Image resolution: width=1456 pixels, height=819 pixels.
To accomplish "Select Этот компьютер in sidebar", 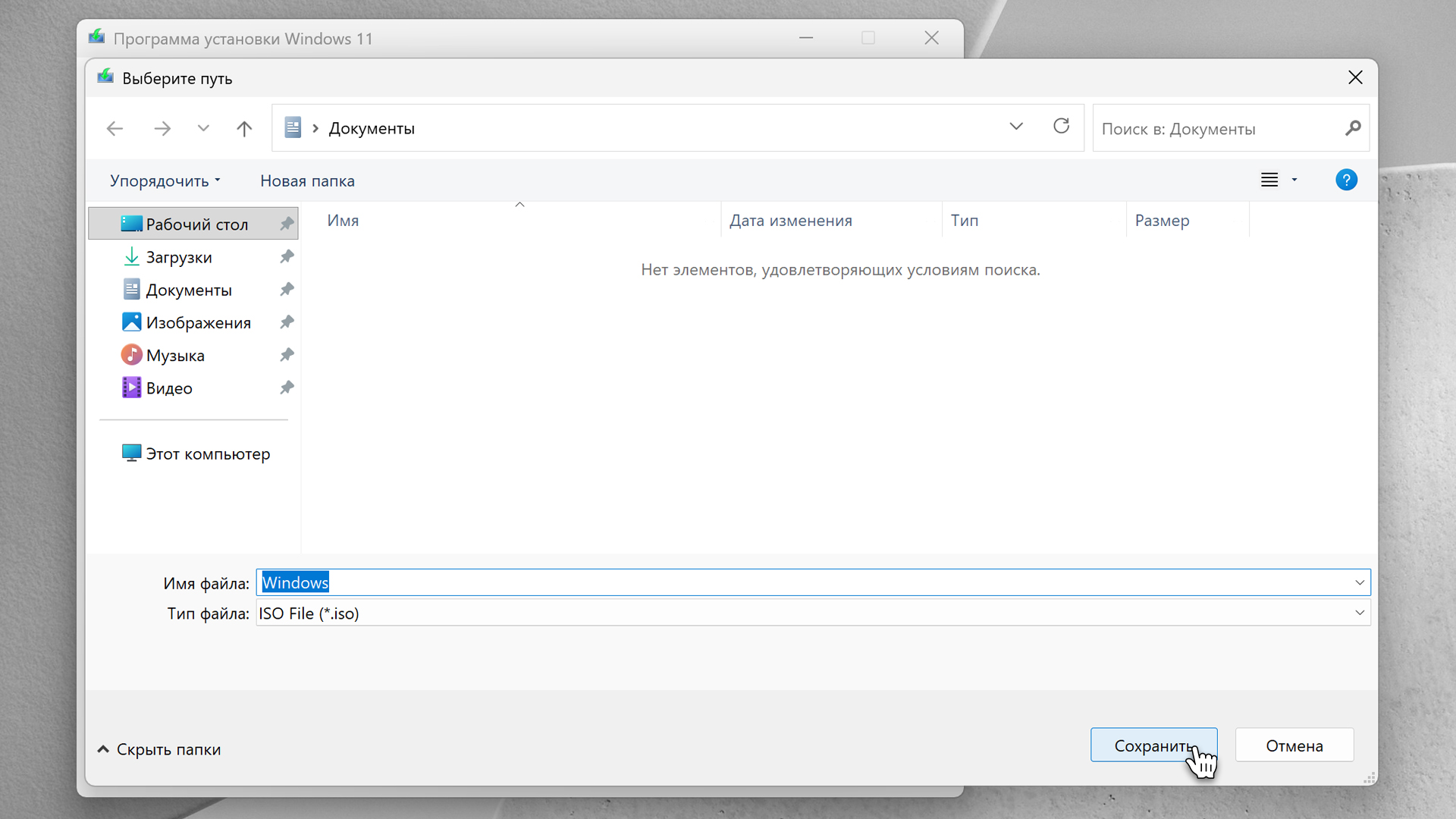I will tap(207, 453).
